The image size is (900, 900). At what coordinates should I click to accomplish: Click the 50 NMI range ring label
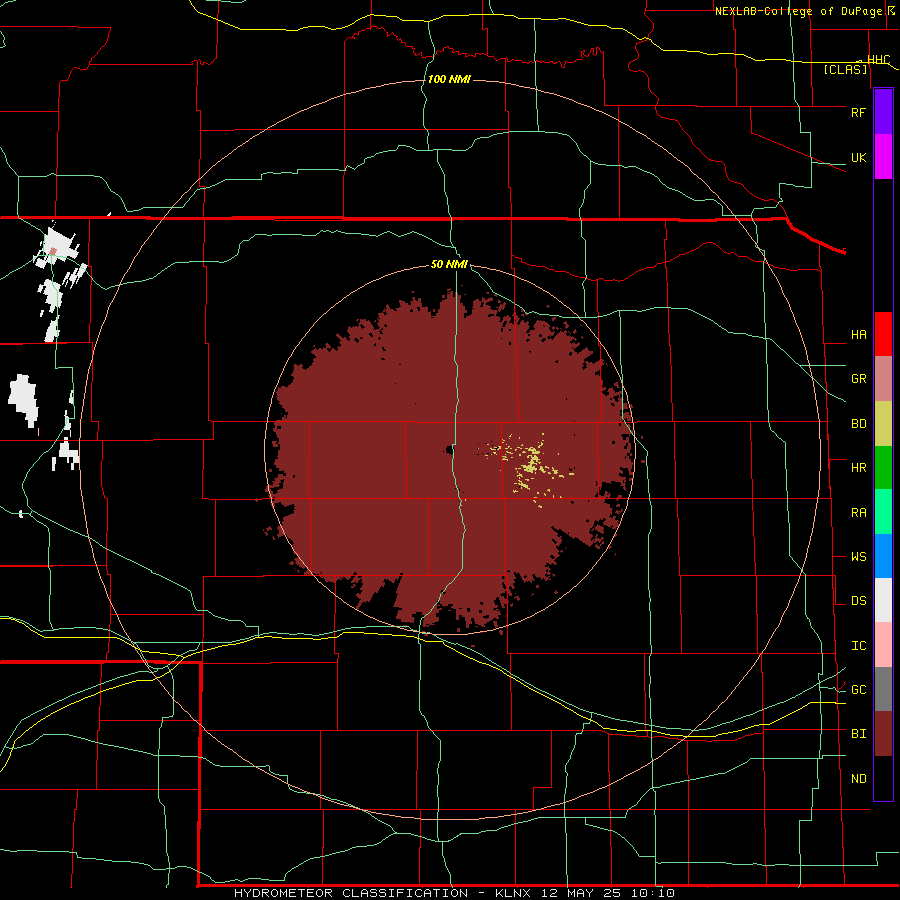(449, 265)
